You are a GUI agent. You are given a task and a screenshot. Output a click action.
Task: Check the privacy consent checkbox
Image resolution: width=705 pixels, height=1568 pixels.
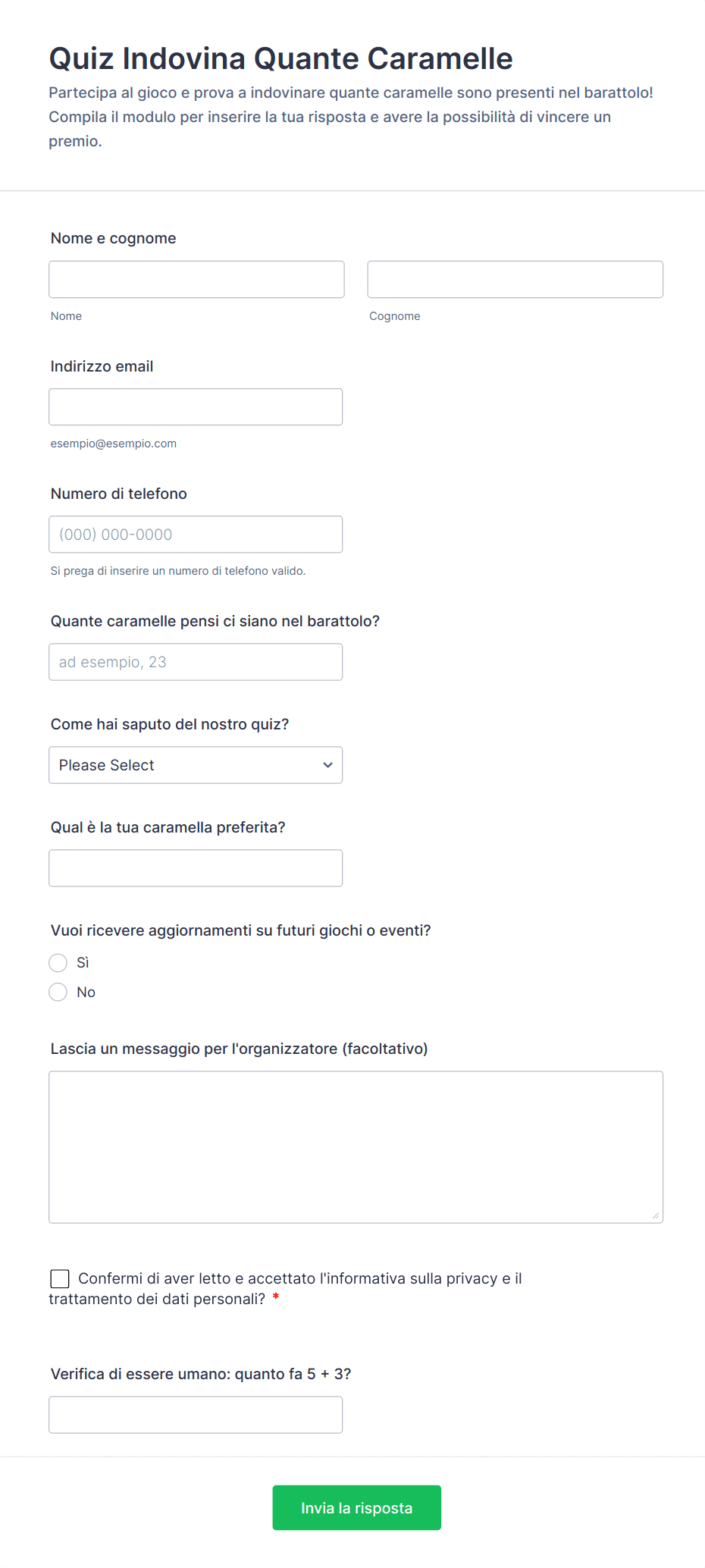(60, 1279)
